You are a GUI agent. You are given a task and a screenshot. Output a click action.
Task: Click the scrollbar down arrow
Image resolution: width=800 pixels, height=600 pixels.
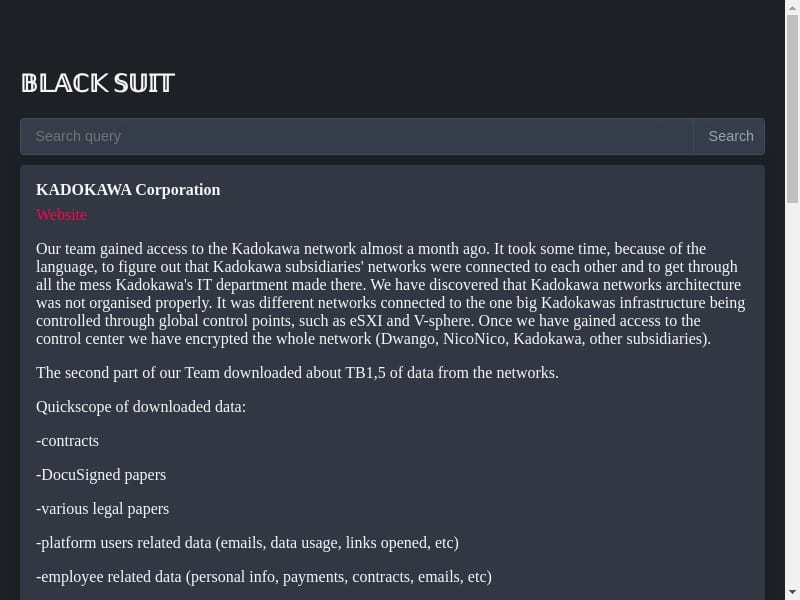click(x=792, y=593)
